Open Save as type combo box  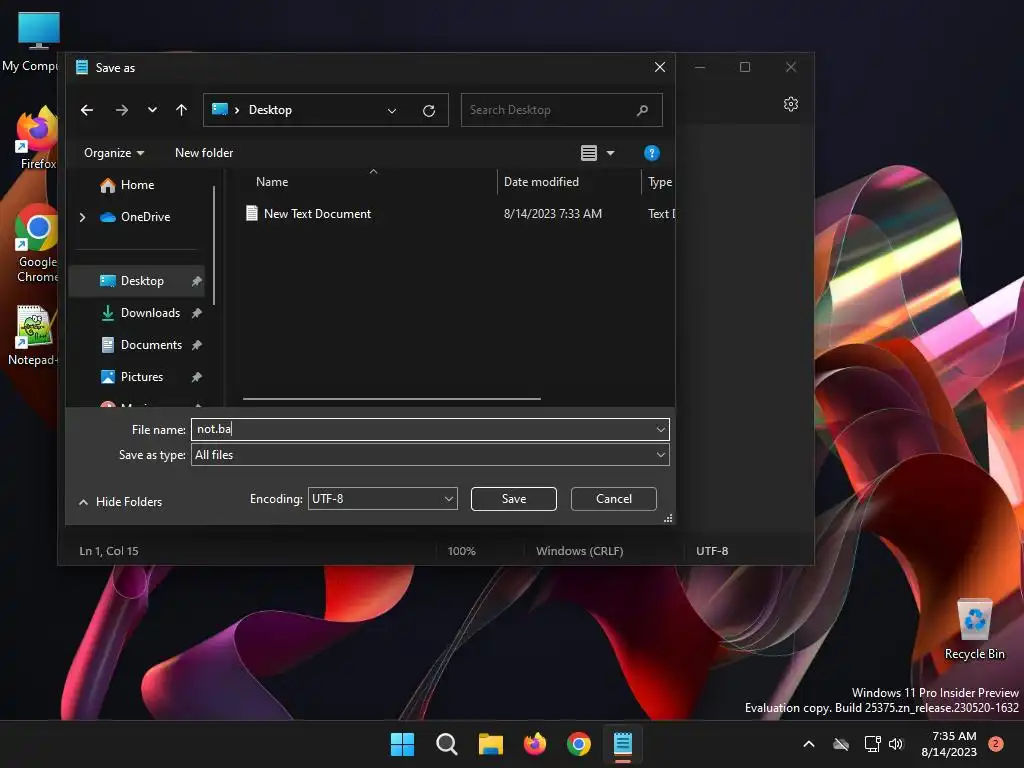(430, 455)
